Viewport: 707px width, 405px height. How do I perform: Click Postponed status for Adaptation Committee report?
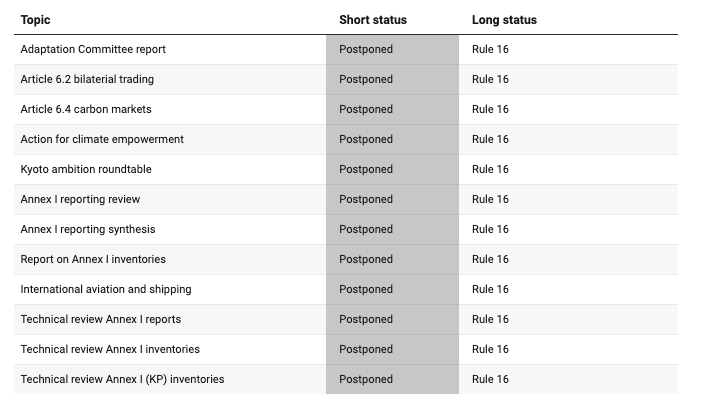[366, 49]
